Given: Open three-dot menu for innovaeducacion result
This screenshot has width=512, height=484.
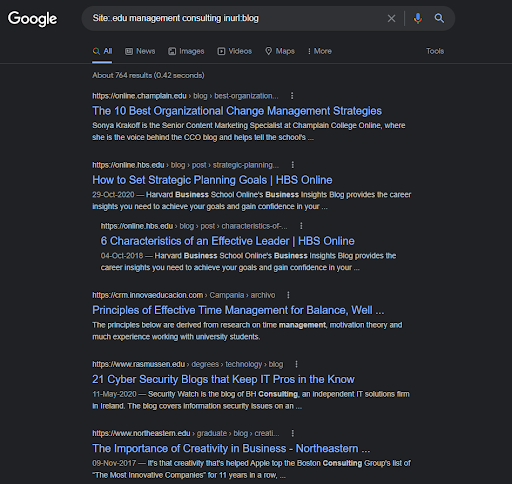Looking at the screenshot, I should point(288,295).
